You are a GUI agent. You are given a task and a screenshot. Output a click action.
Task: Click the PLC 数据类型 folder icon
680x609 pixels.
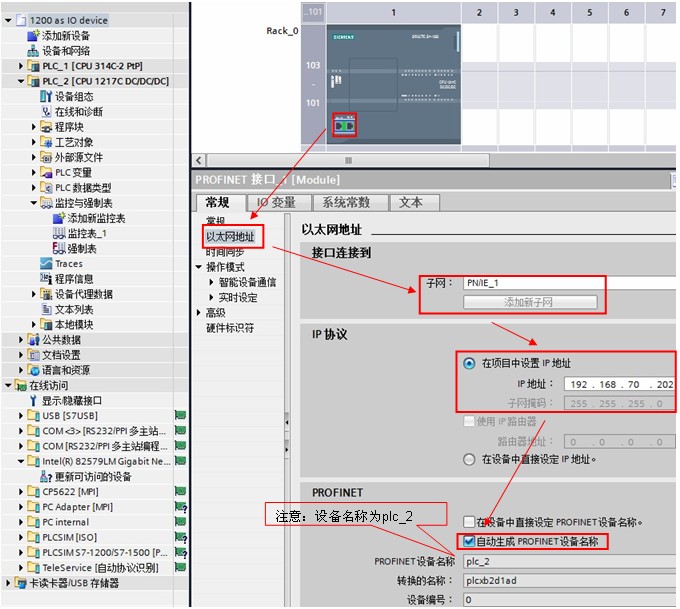tap(46, 187)
